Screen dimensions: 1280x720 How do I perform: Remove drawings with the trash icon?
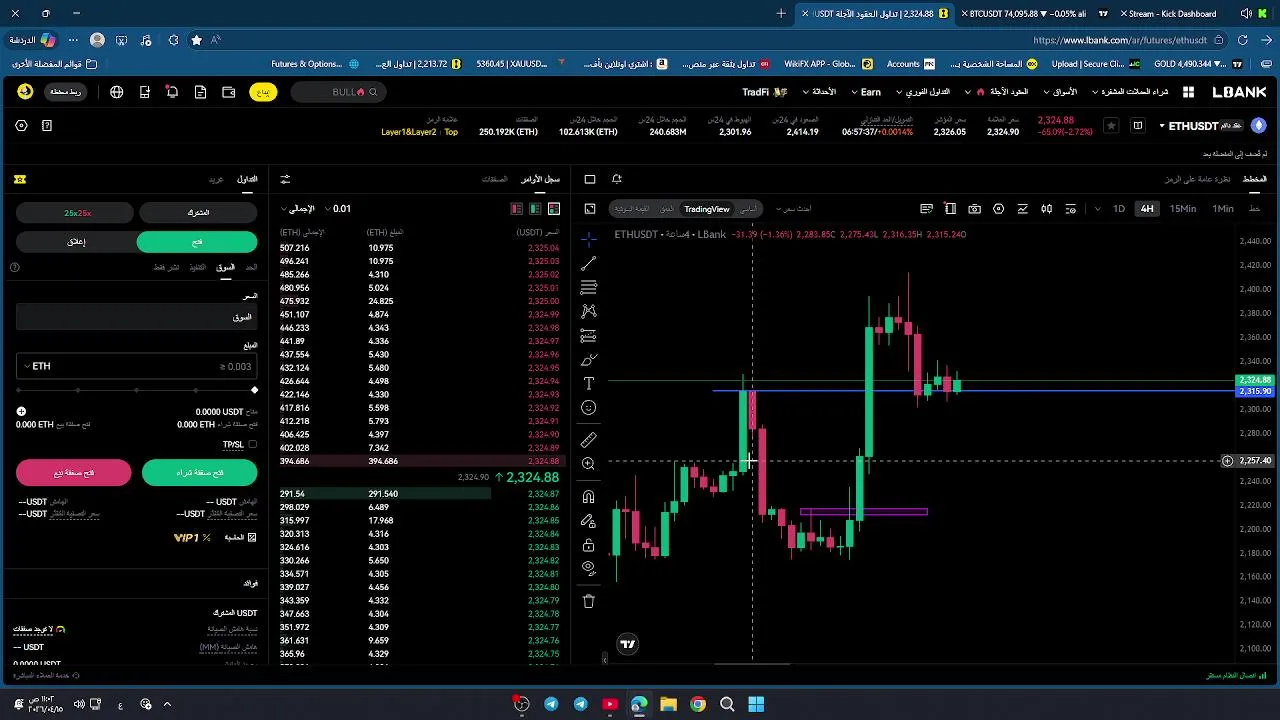(x=589, y=601)
